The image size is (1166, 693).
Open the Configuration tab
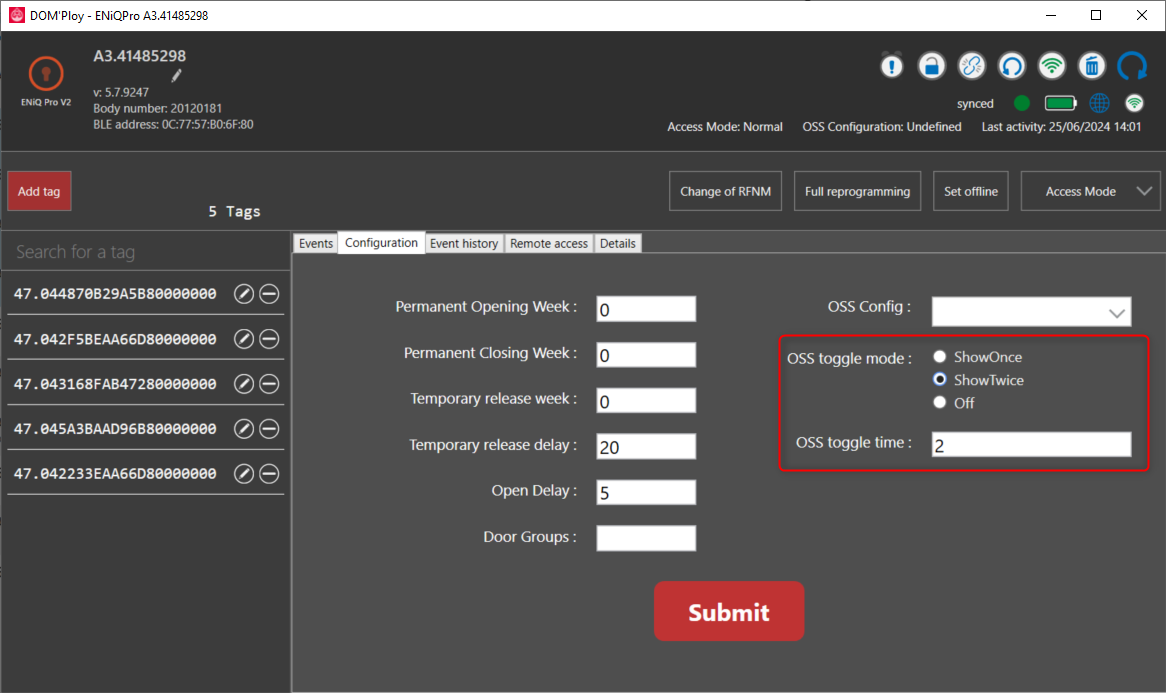pyautogui.click(x=381, y=242)
